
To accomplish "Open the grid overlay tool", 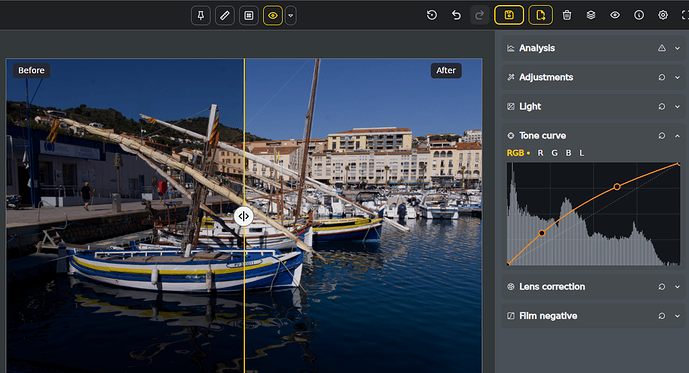I will tap(249, 16).
